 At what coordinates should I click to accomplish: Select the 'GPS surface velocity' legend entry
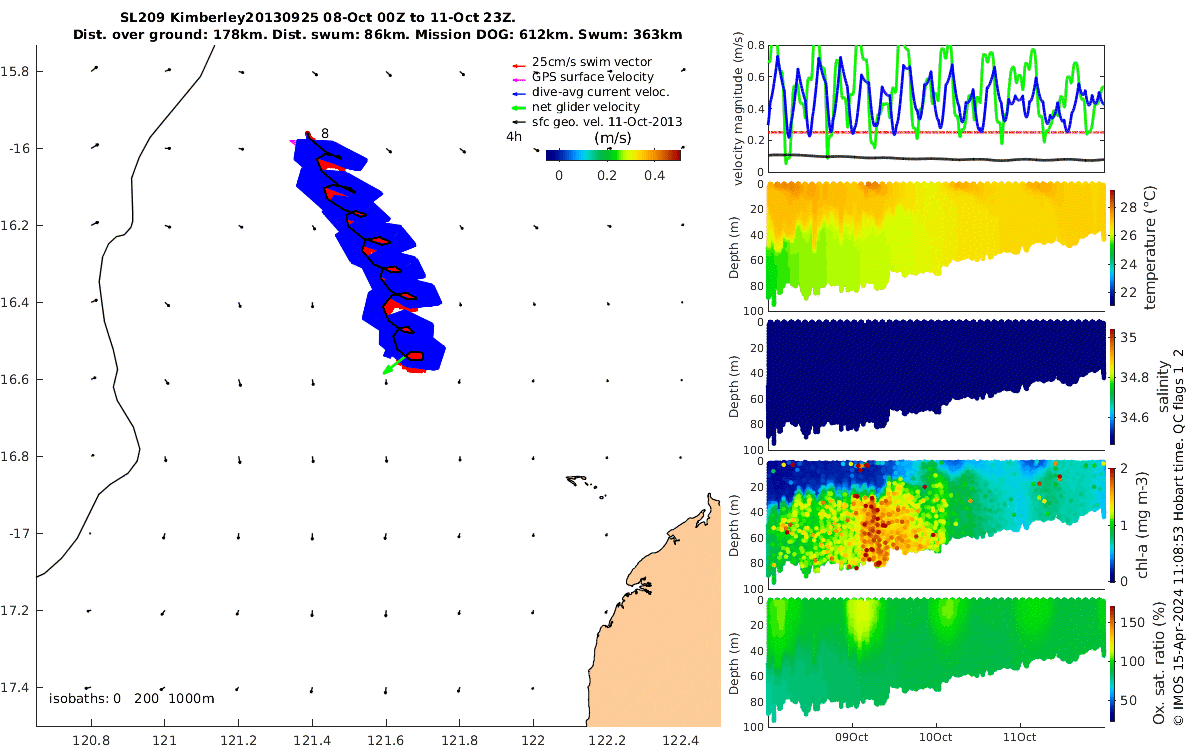tap(592, 77)
